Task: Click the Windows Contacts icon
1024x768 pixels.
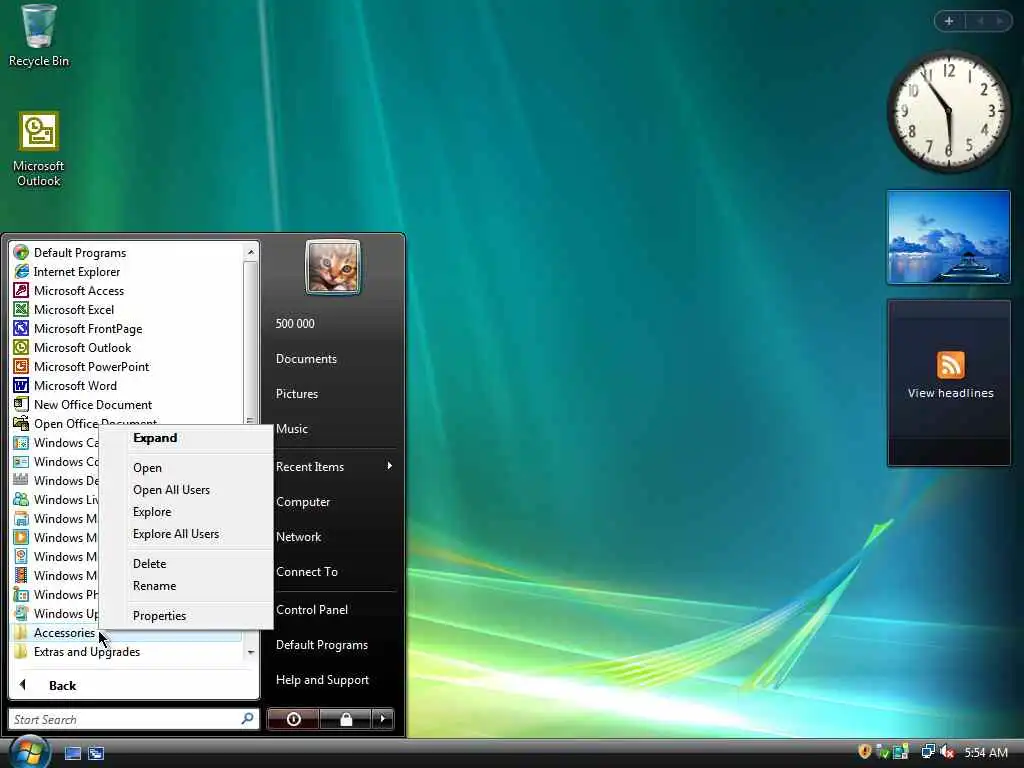Action: (21, 461)
